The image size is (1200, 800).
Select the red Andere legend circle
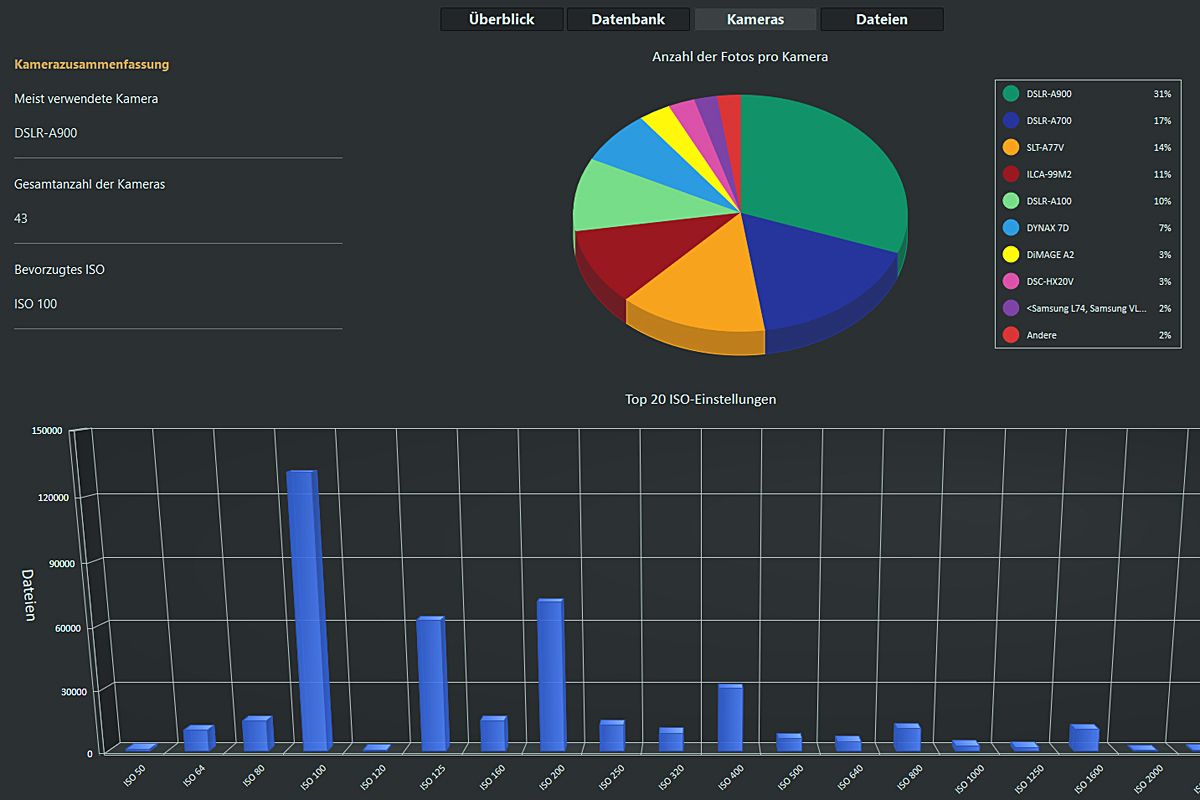[x=1011, y=335]
